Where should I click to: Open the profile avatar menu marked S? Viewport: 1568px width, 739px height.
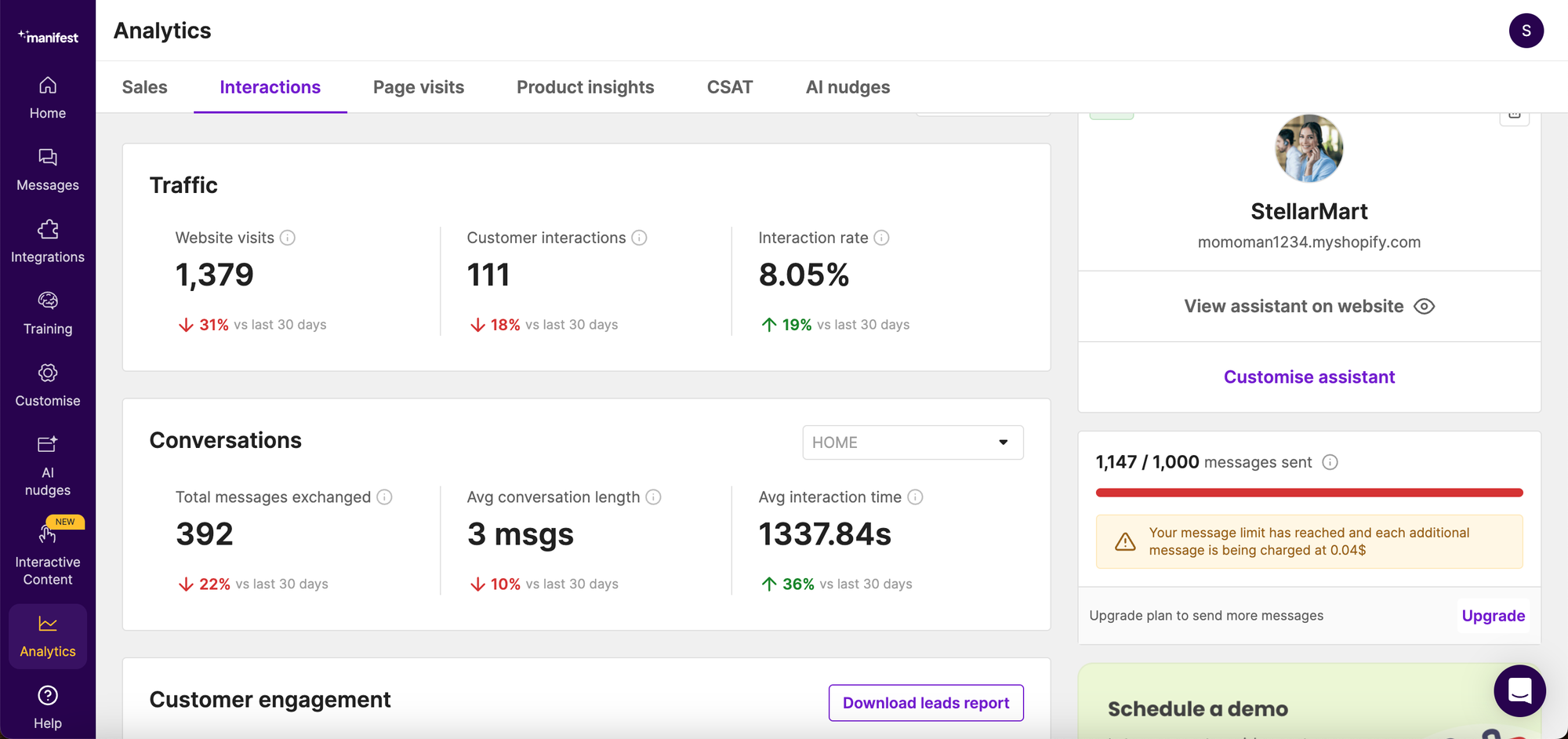coord(1526,31)
